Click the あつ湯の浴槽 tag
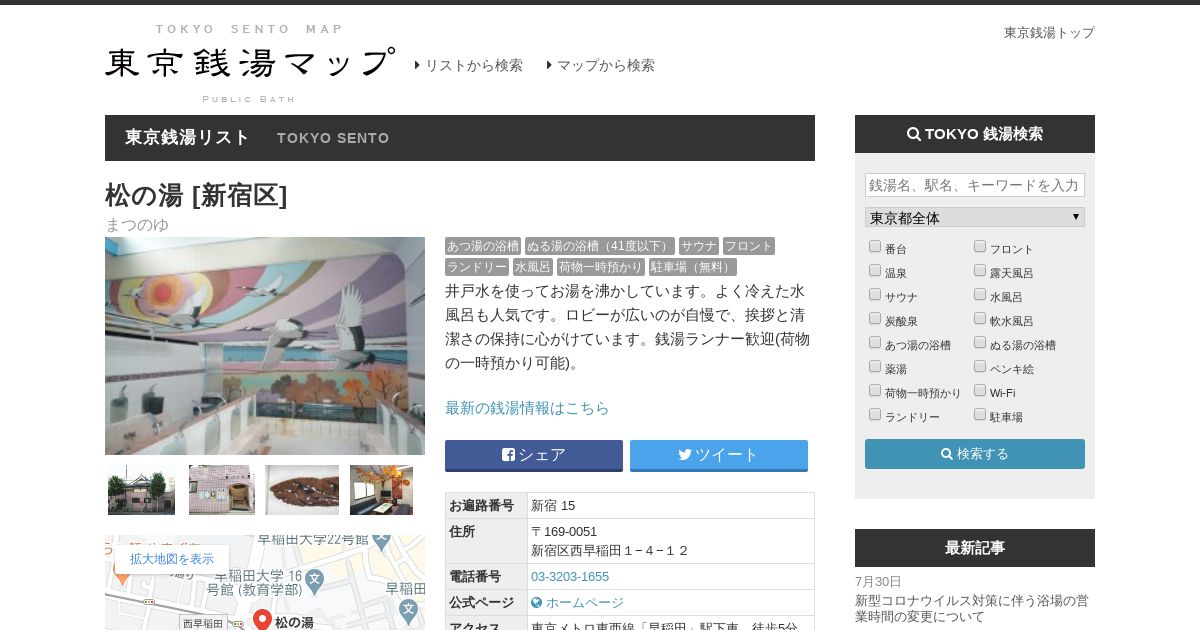Viewport: 1200px width, 630px height. (483, 246)
